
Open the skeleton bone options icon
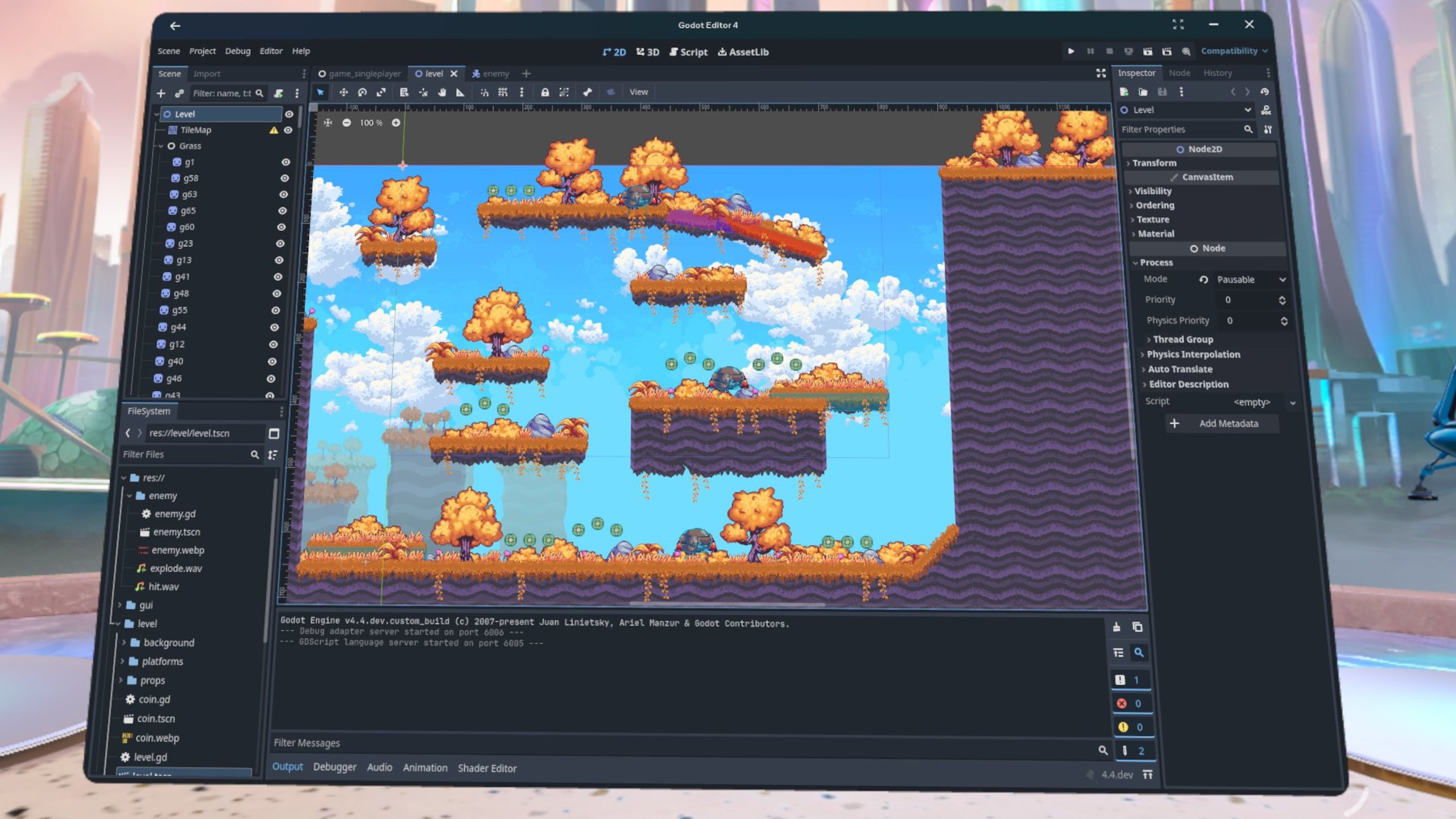pos(588,92)
